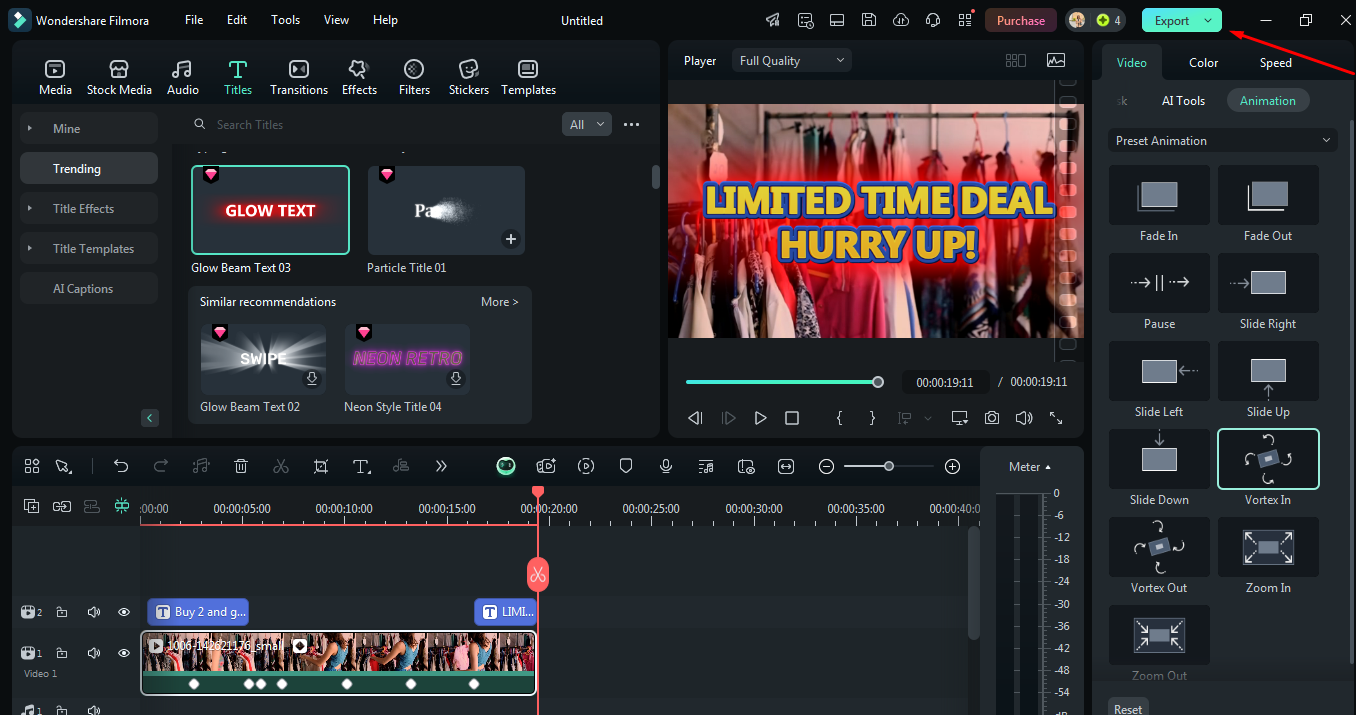The image size is (1356, 715).
Task: Apply the Fade In preset animation
Action: point(1159,205)
